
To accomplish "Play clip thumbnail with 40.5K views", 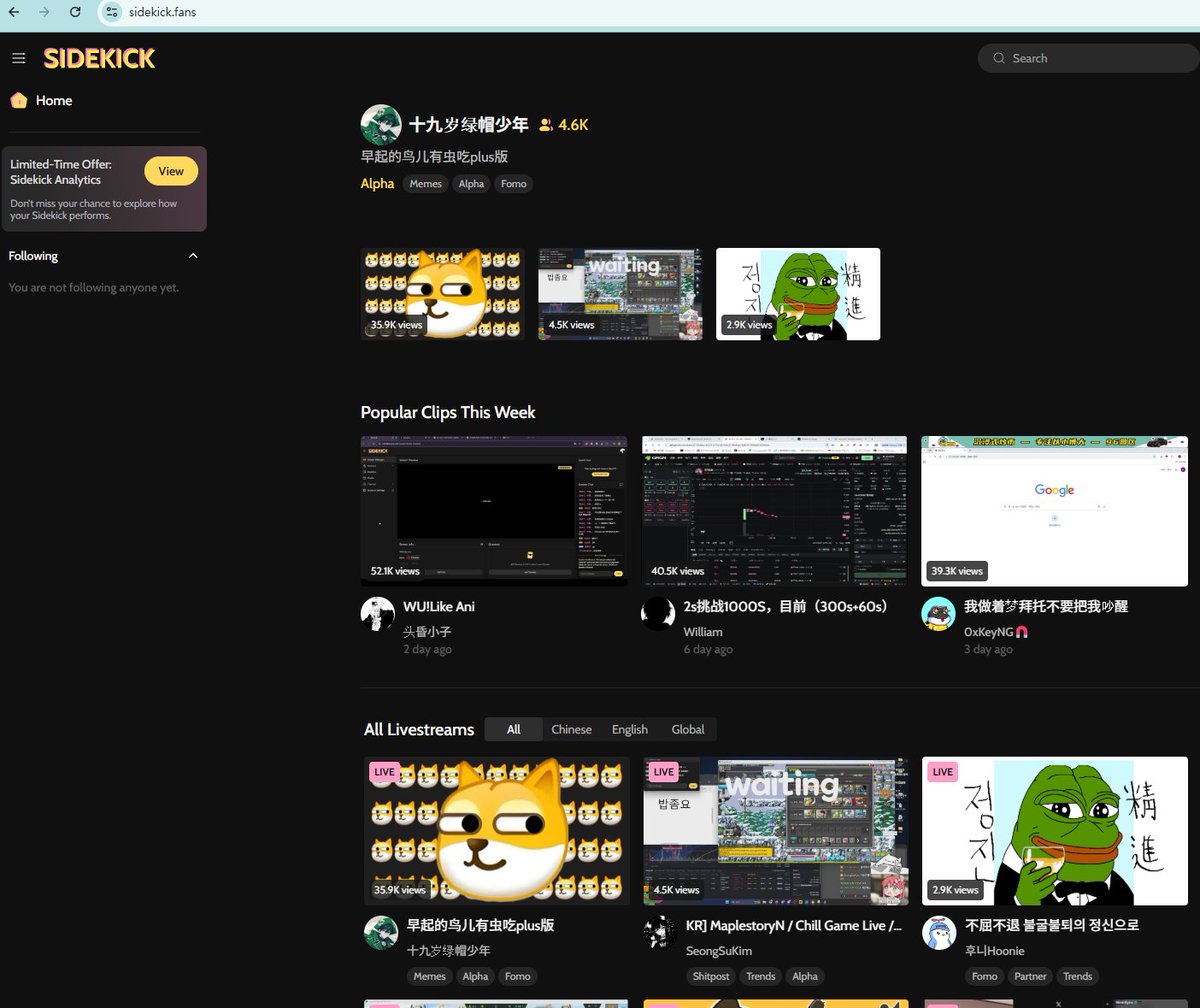I will 774,511.
